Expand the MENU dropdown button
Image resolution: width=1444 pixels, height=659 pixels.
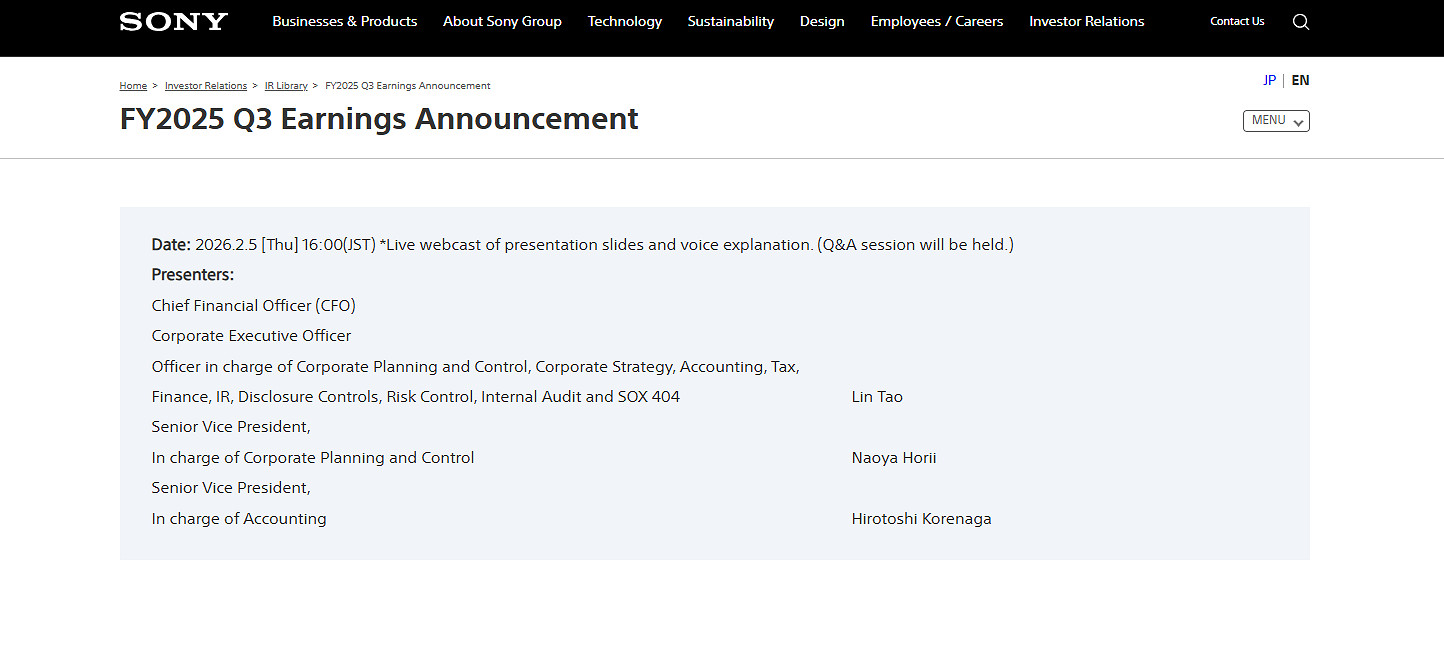1276,121
